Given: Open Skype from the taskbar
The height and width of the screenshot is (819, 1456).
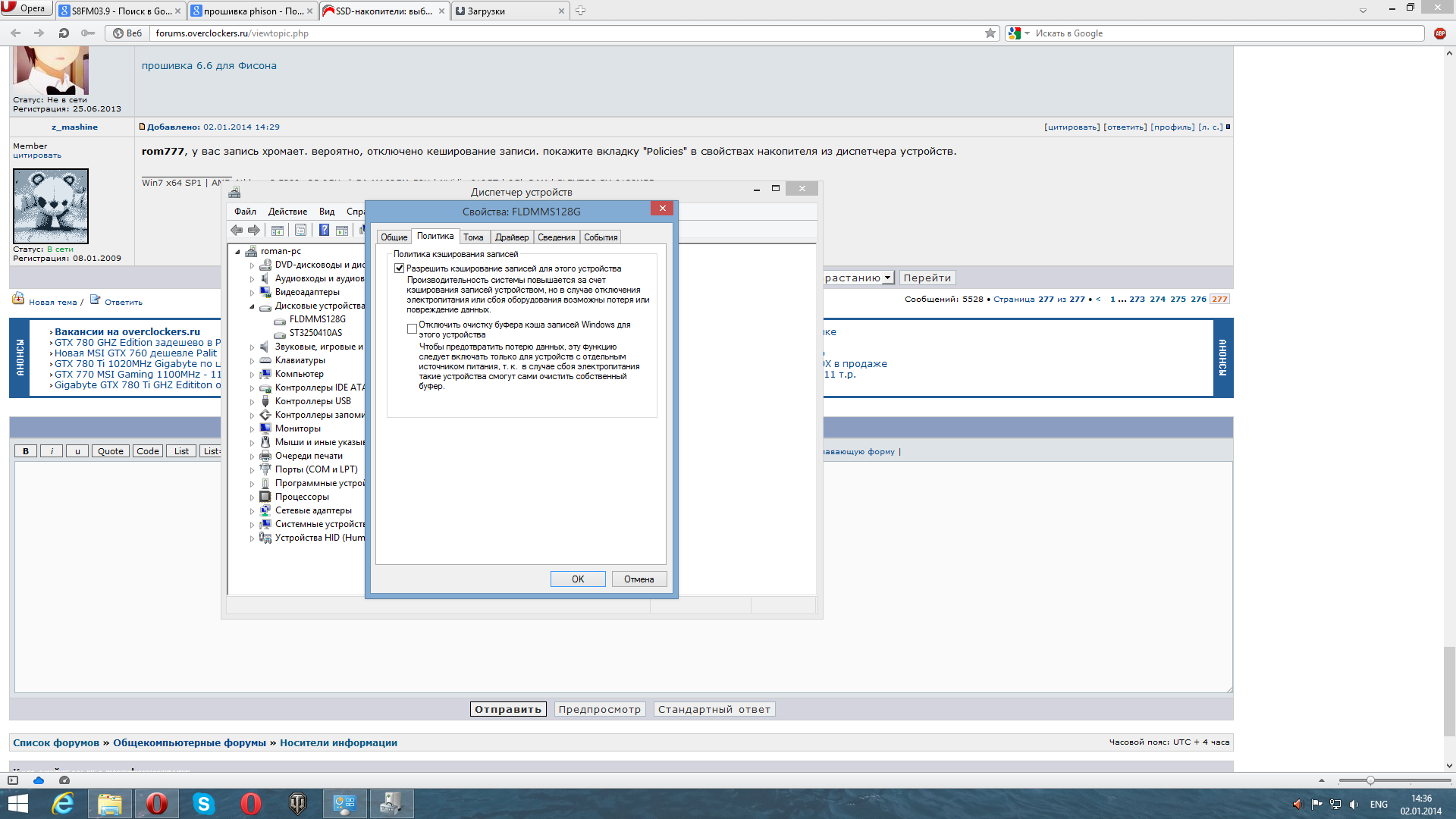Looking at the screenshot, I should [203, 804].
